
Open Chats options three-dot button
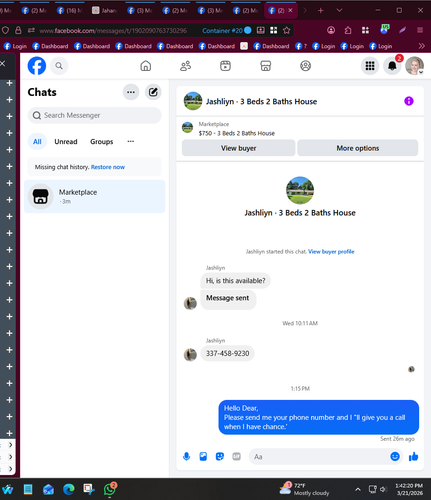[131, 92]
